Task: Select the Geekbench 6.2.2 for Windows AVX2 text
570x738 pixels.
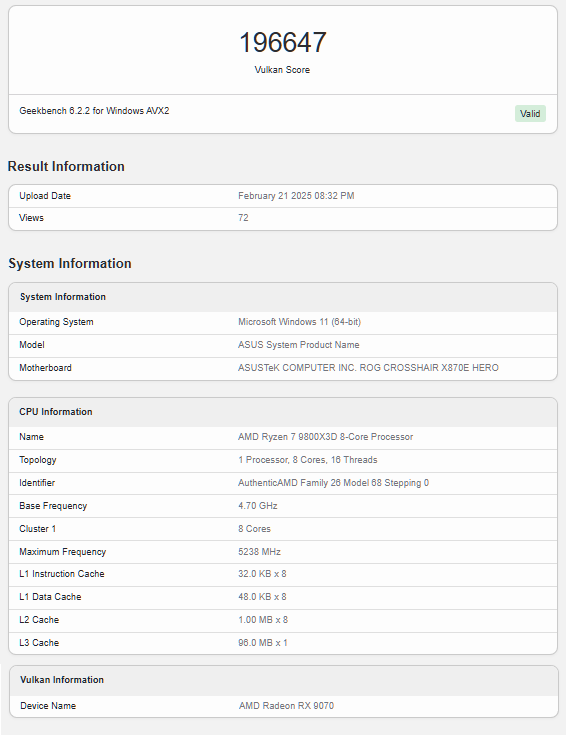Action: [x=94, y=111]
